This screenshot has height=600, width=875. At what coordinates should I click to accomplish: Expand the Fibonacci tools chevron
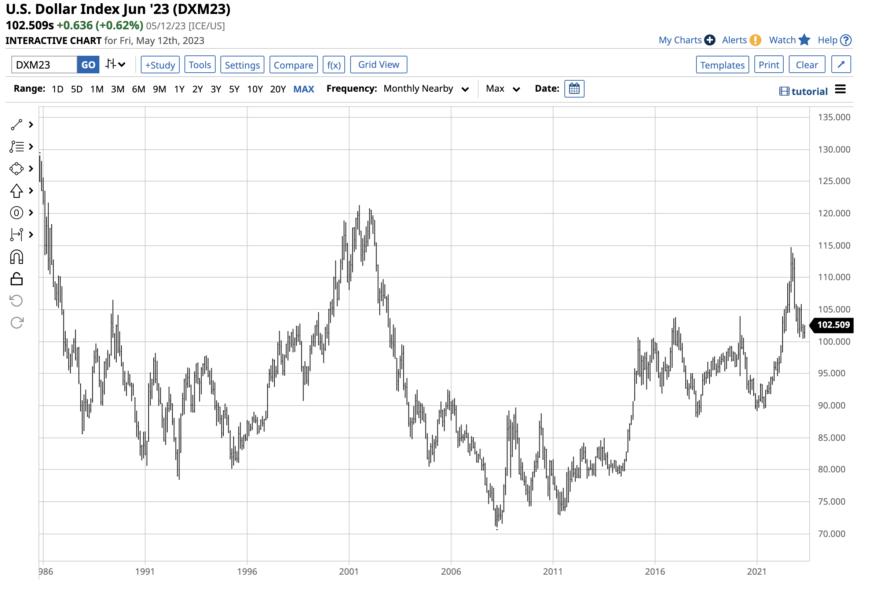coord(31,147)
